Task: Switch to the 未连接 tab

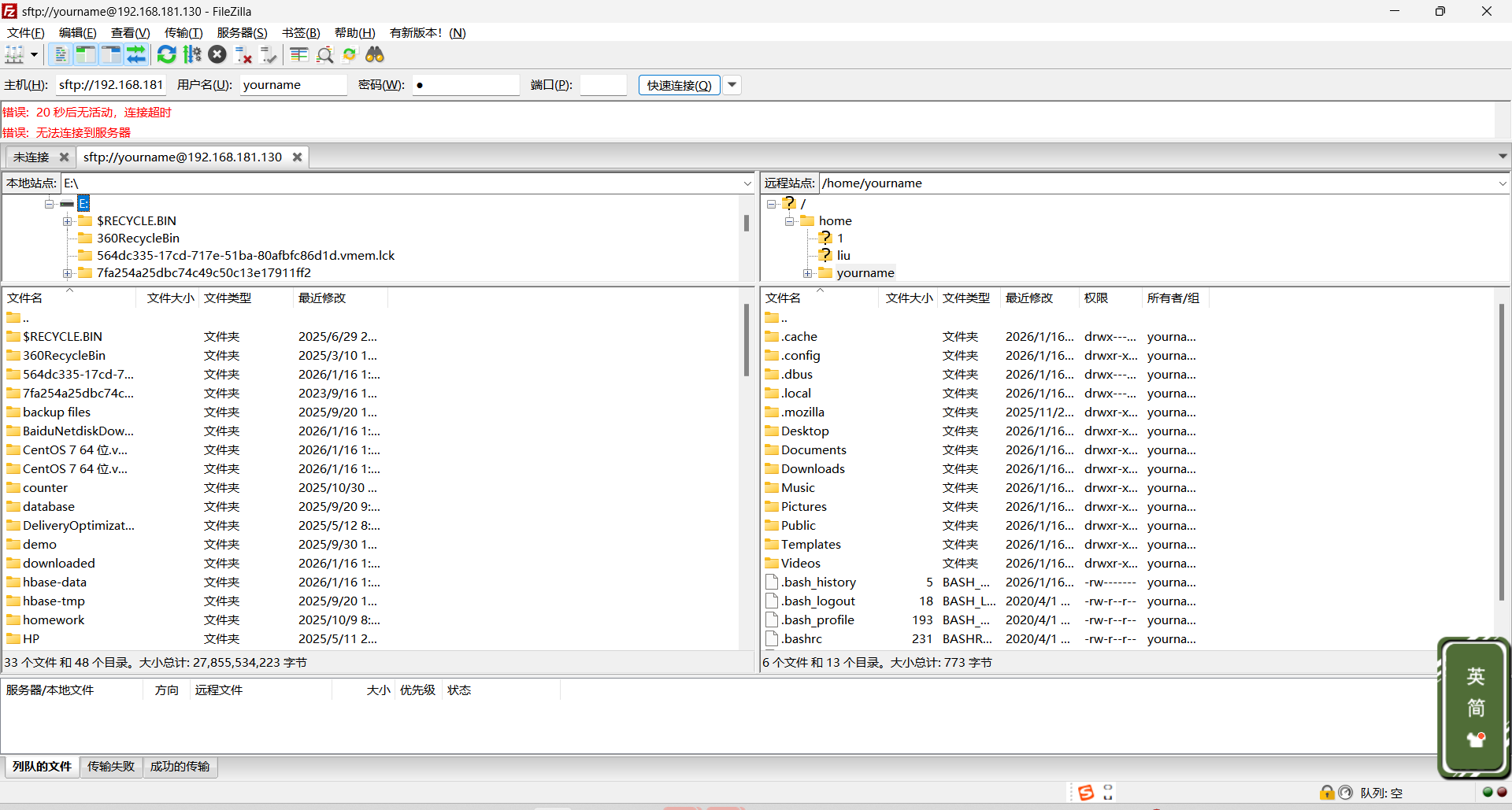Action: tap(31, 157)
